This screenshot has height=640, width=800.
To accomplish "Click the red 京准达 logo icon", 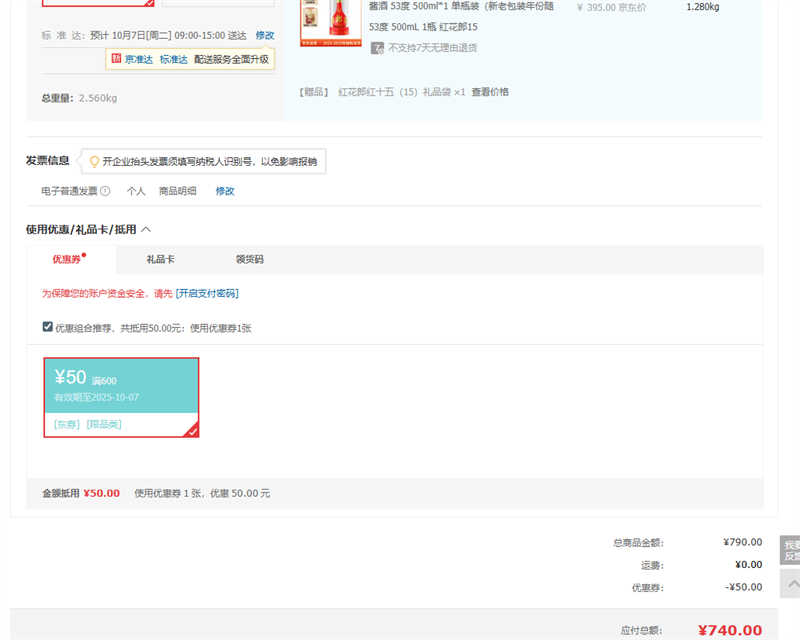I will (x=116, y=59).
